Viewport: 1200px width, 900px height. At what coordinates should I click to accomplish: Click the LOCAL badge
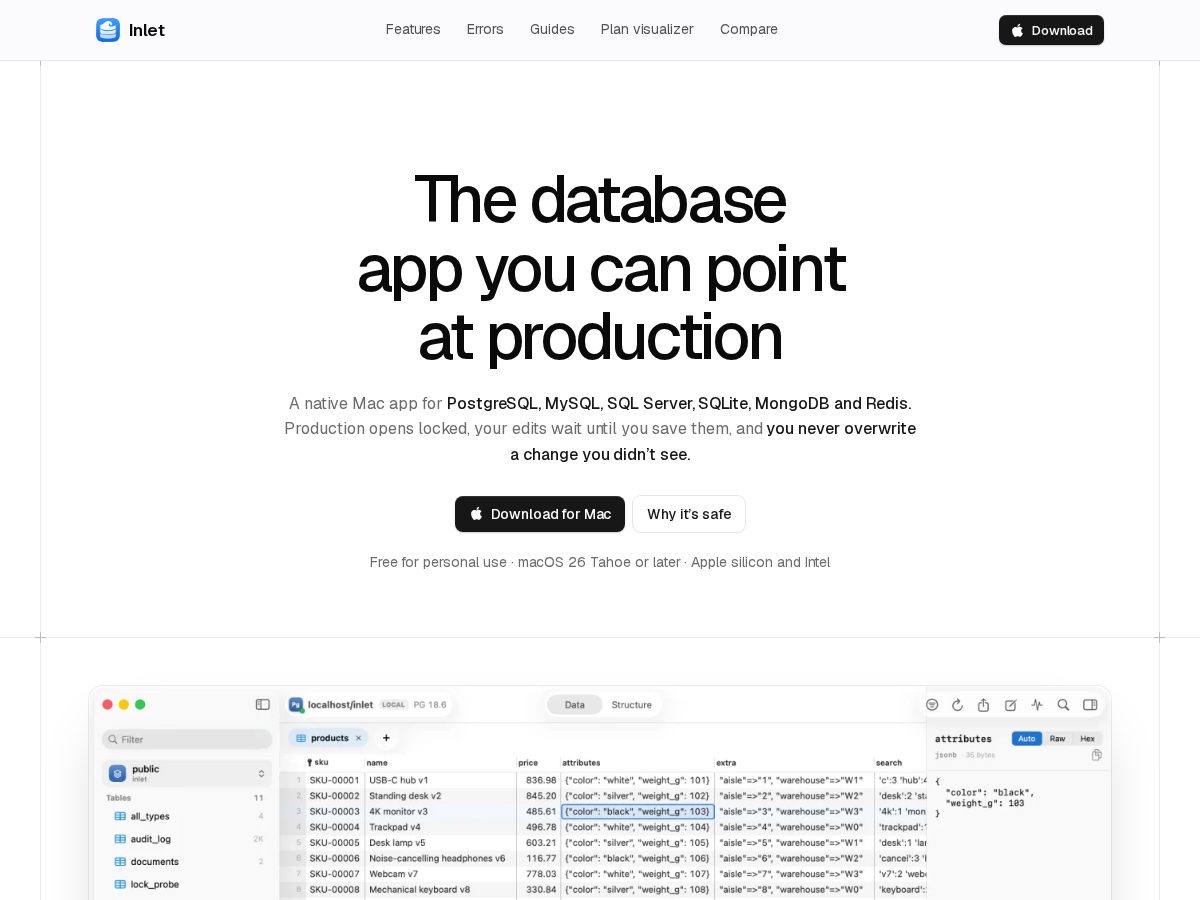click(393, 705)
